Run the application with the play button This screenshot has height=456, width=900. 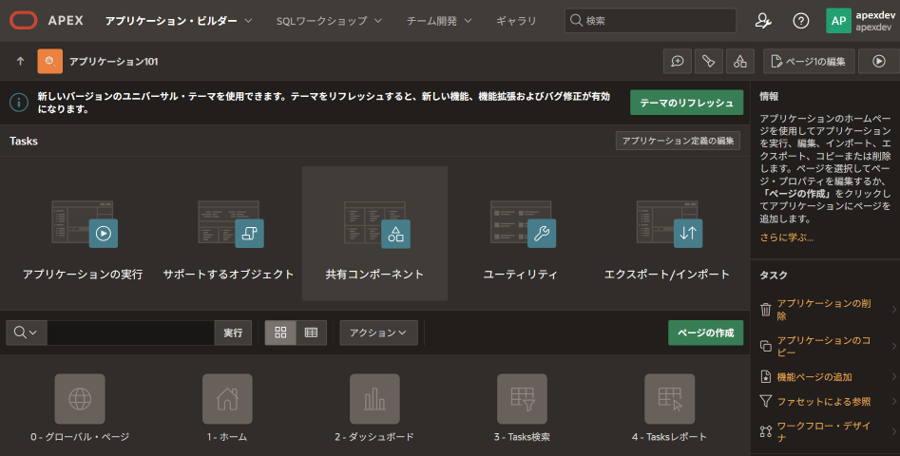point(879,61)
